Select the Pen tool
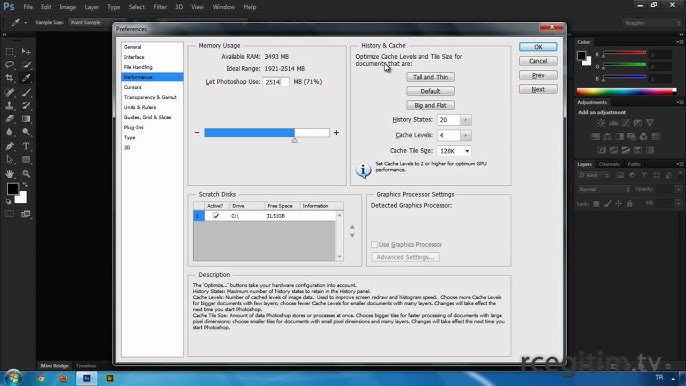The height and width of the screenshot is (386, 686). tap(10, 146)
